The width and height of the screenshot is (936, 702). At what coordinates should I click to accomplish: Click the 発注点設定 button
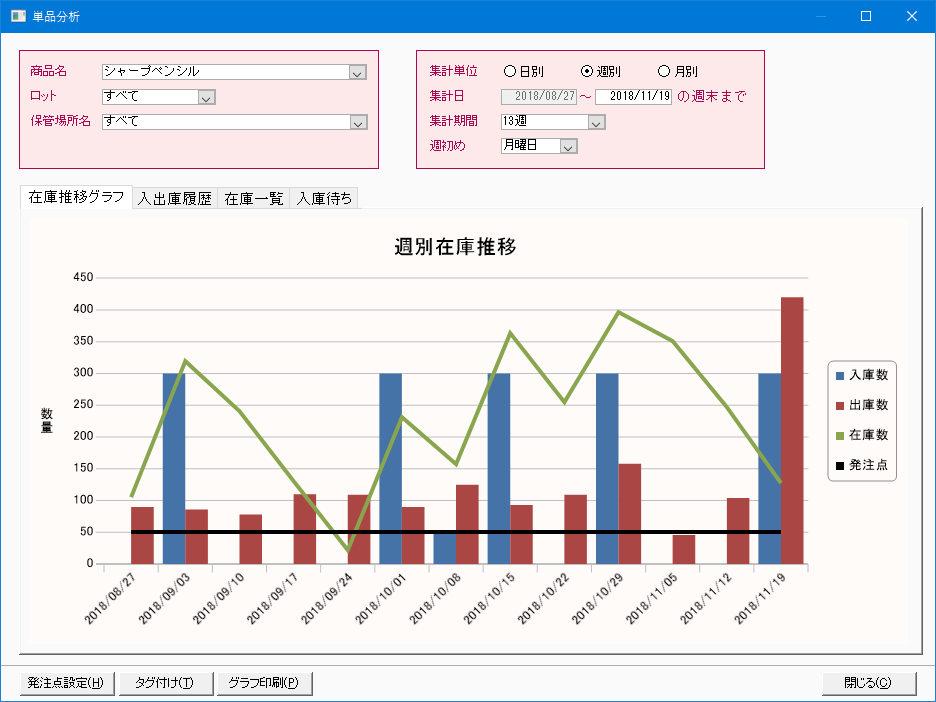(x=66, y=683)
